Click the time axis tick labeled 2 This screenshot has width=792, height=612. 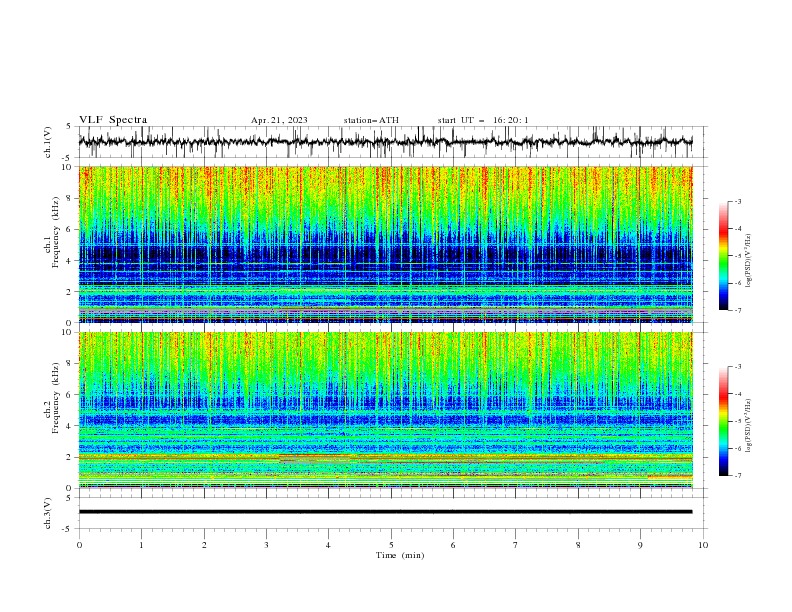pyautogui.click(x=204, y=545)
